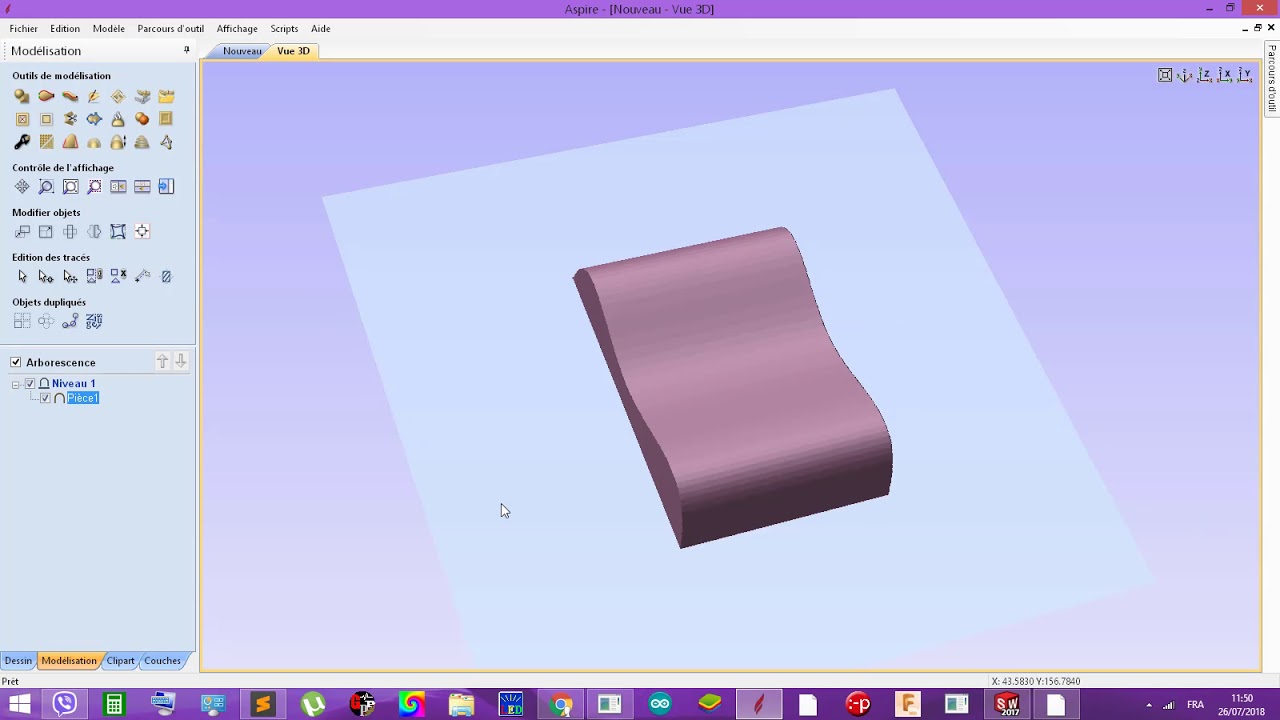View the model down the Z axis
The height and width of the screenshot is (720, 1280).
(1205, 75)
